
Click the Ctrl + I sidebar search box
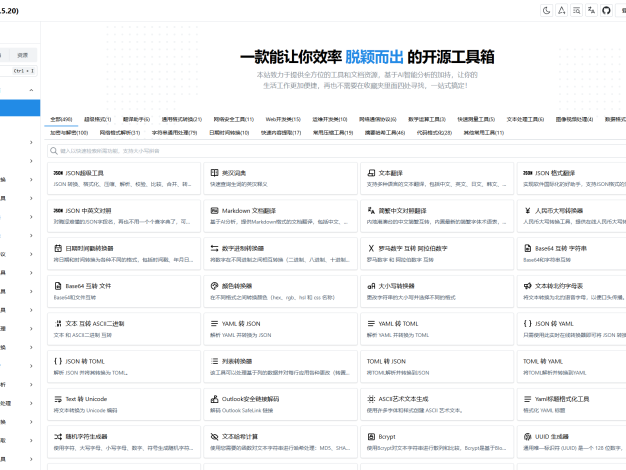tap(19, 71)
